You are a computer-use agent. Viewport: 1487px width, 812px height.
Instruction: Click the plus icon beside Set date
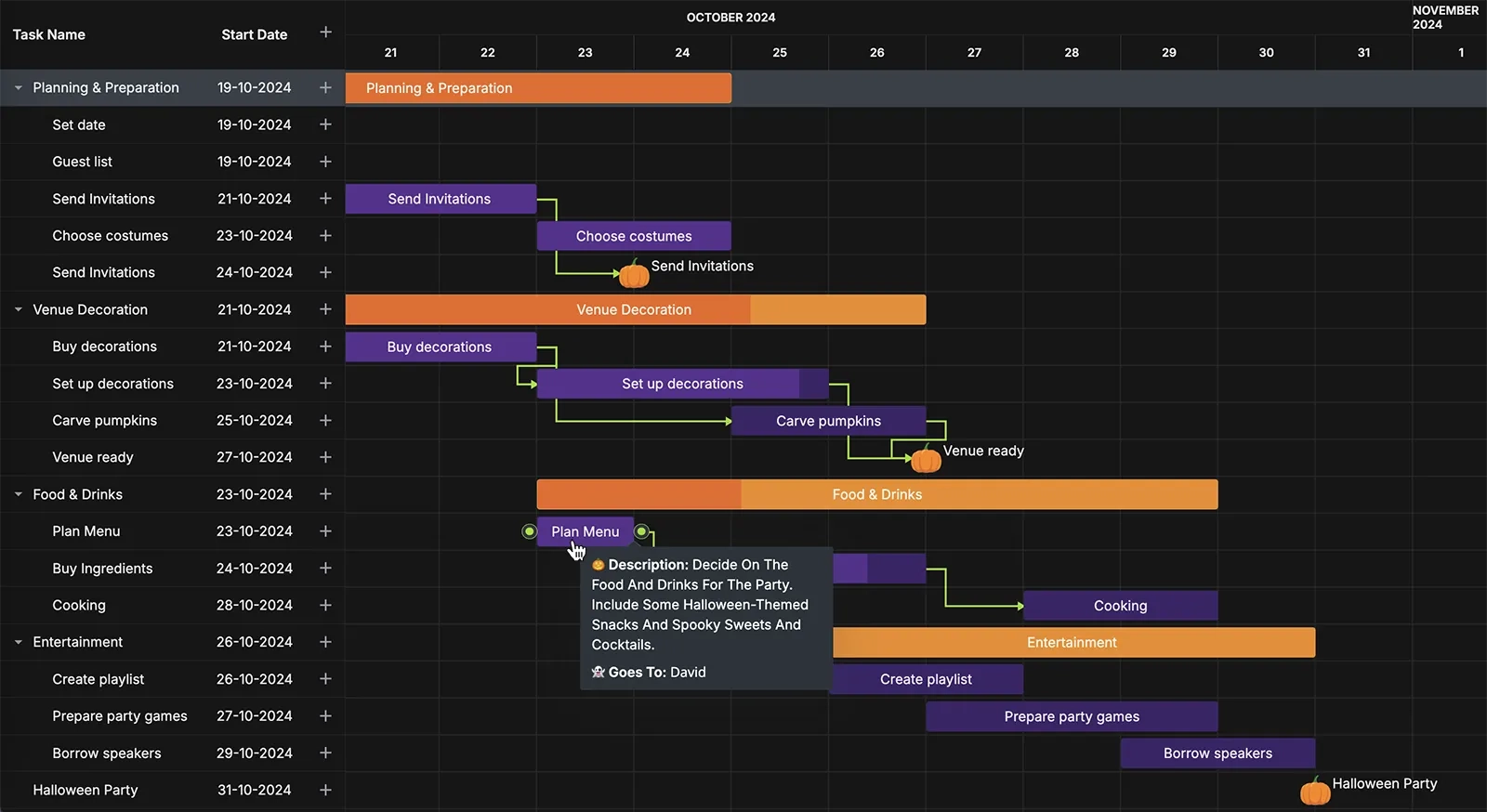[x=325, y=124]
